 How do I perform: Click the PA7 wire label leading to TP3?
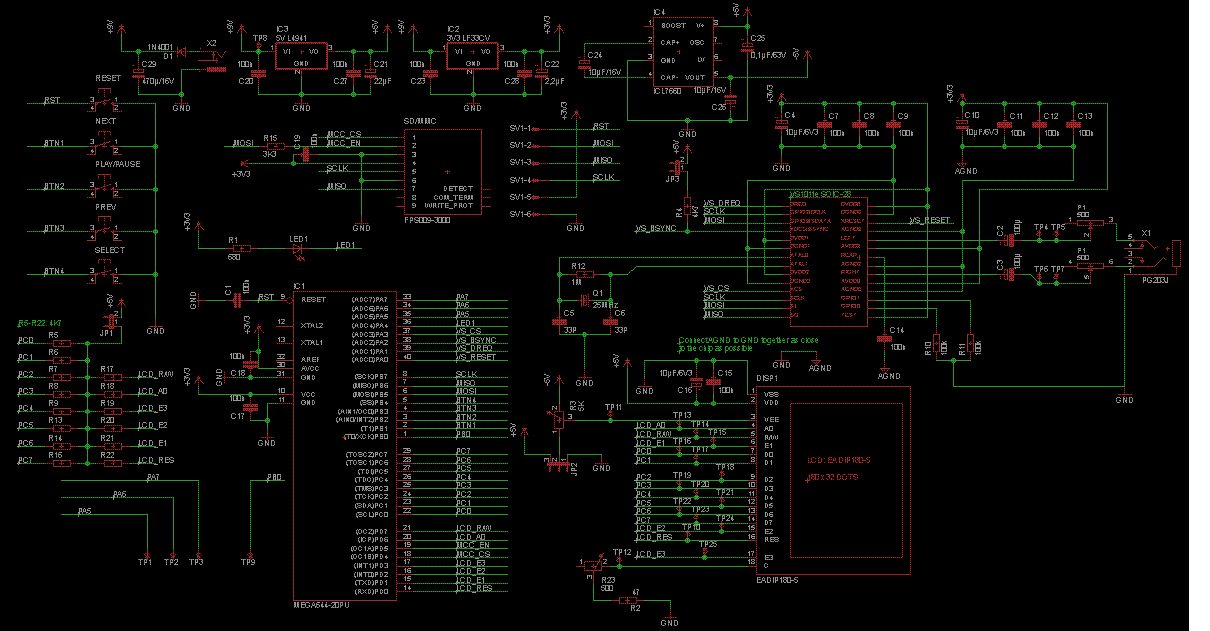click(x=153, y=478)
